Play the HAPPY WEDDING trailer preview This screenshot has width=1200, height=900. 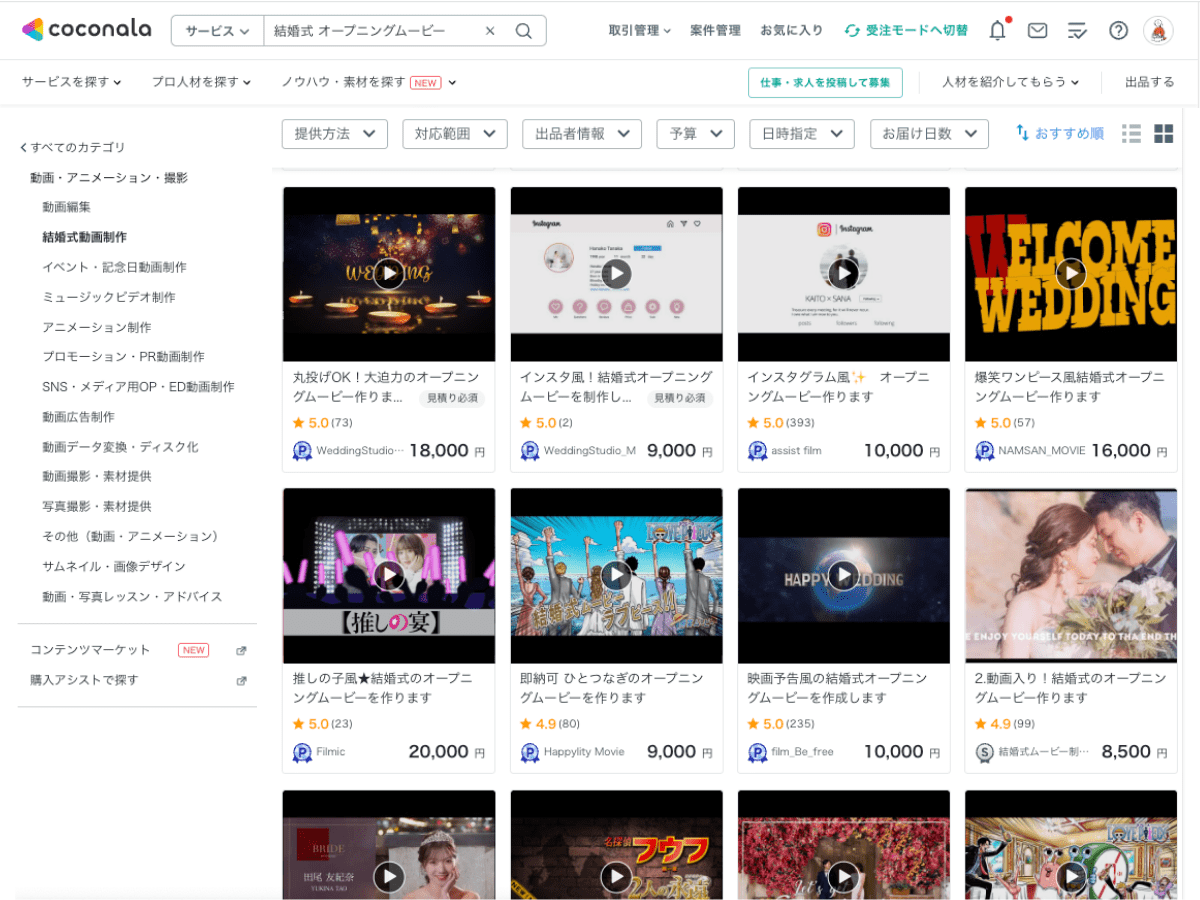[x=844, y=575]
